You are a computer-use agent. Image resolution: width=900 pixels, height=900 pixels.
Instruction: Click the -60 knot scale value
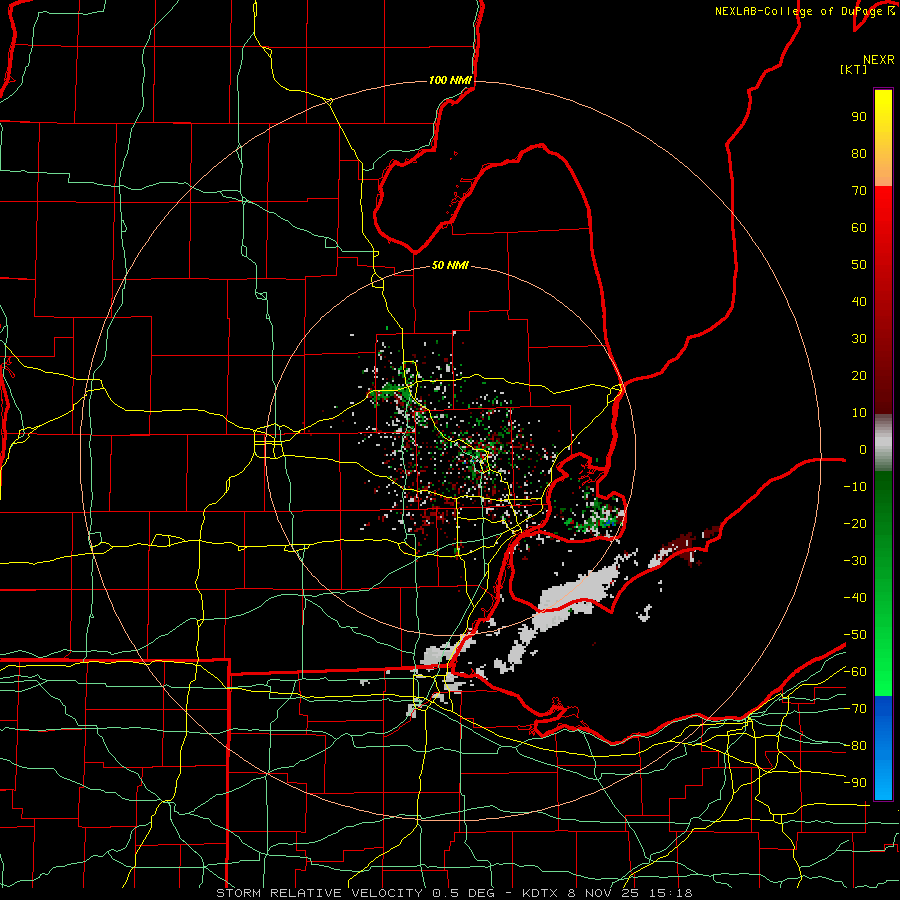[x=855, y=672]
